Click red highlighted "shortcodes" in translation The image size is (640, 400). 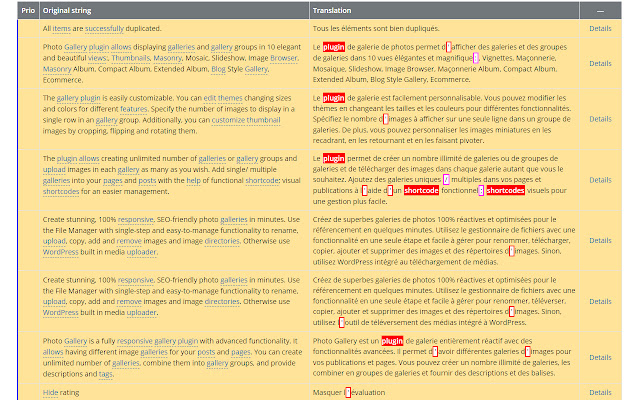[505, 191]
